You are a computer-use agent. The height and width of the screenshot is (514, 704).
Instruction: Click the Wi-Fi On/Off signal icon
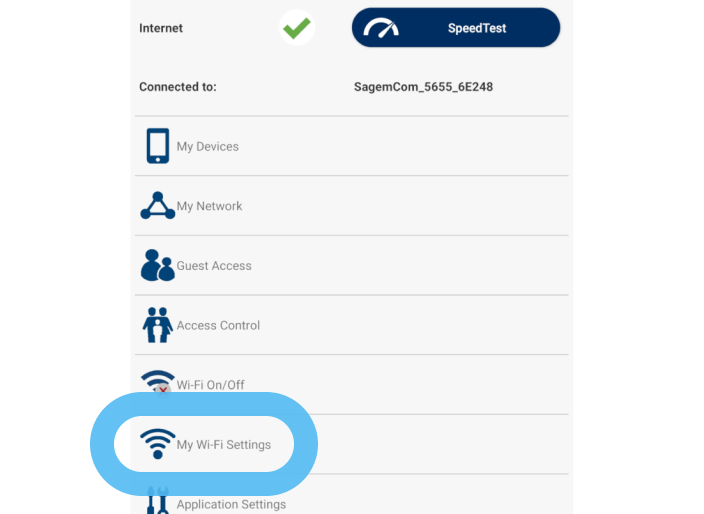tap(158, 382)
